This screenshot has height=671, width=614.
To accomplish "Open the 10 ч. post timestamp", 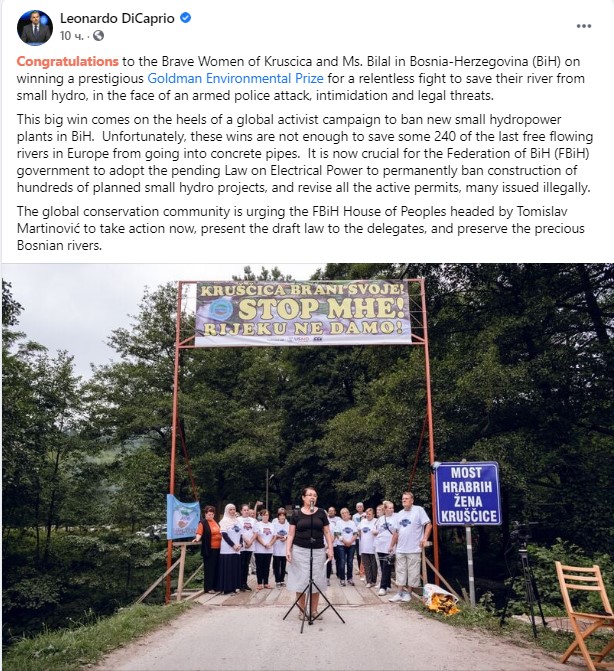I will pyautogui.click(x=71, y=36).
